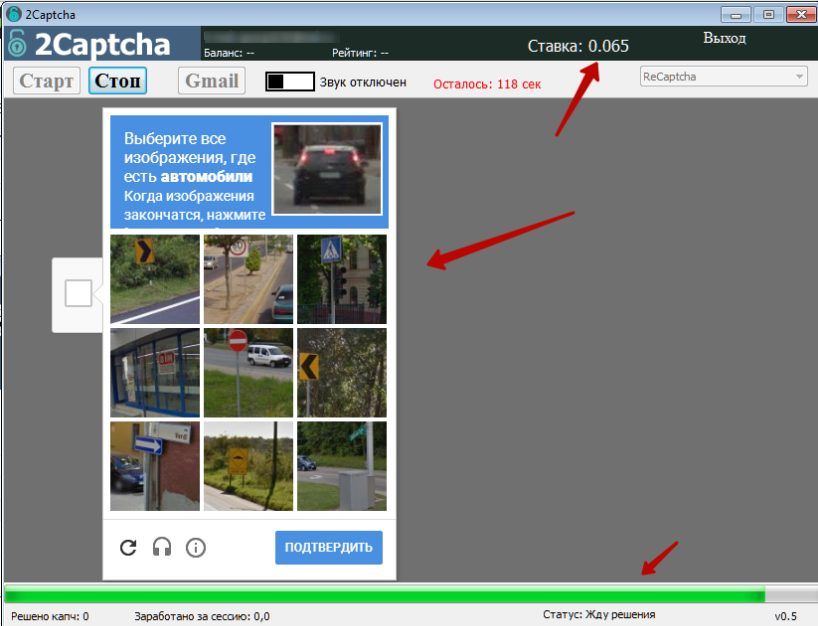Click the 2Captcha padlock logo in header
818x626 pixels.
[16, 44]
